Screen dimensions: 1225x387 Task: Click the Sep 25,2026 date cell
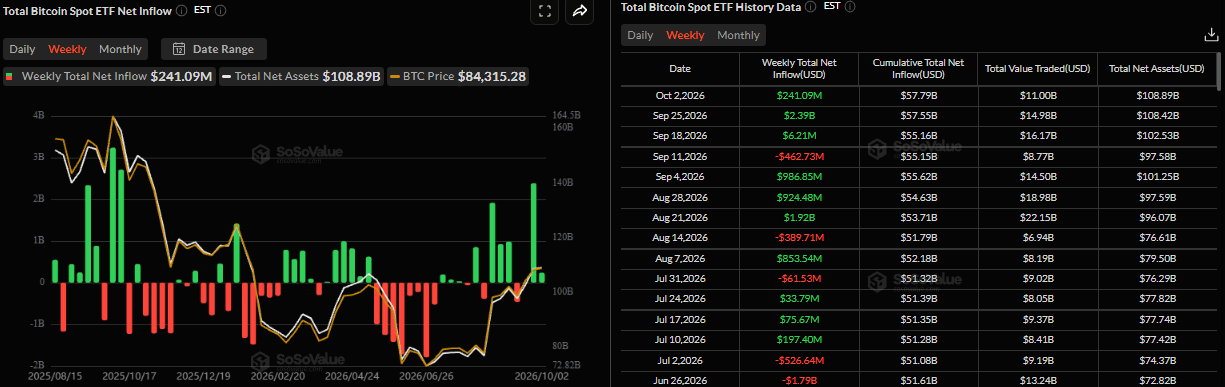(x=680, y=116)
